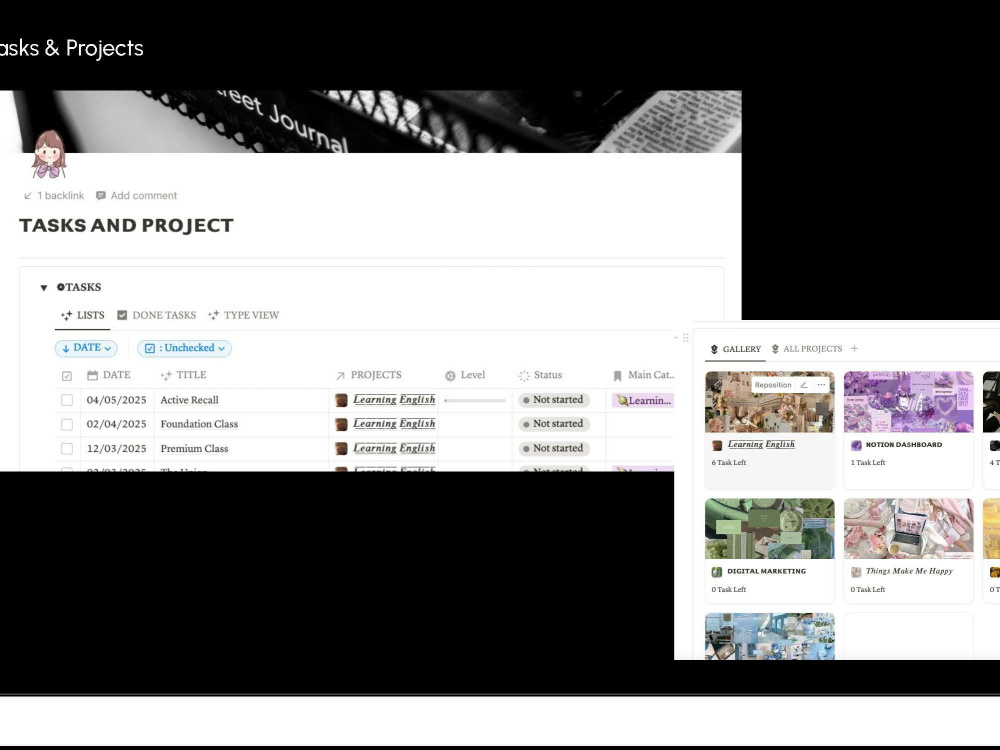Open the blue collage gallery card cover
Image resolution: width=1000 pixels, height=750 pixels.
tap(770, 636)
